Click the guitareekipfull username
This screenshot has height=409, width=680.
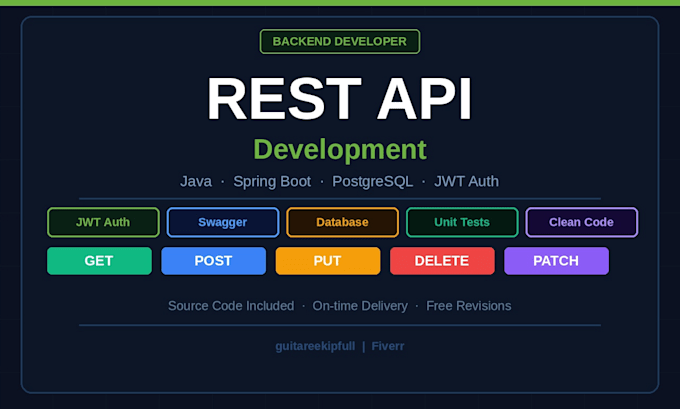click(x=315, y=346)
